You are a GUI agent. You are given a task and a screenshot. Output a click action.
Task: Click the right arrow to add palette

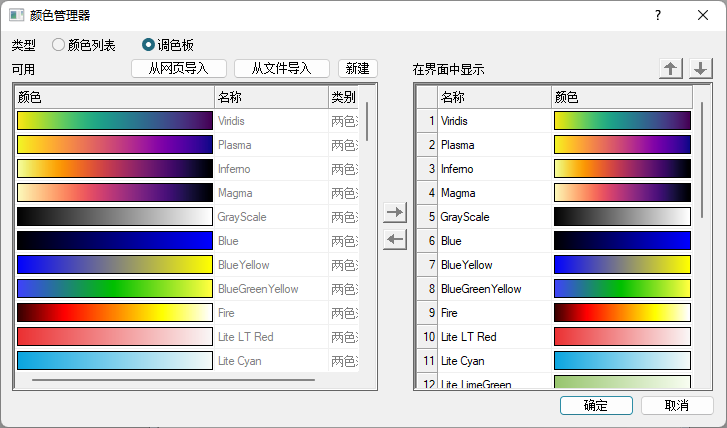click(395, 213)
